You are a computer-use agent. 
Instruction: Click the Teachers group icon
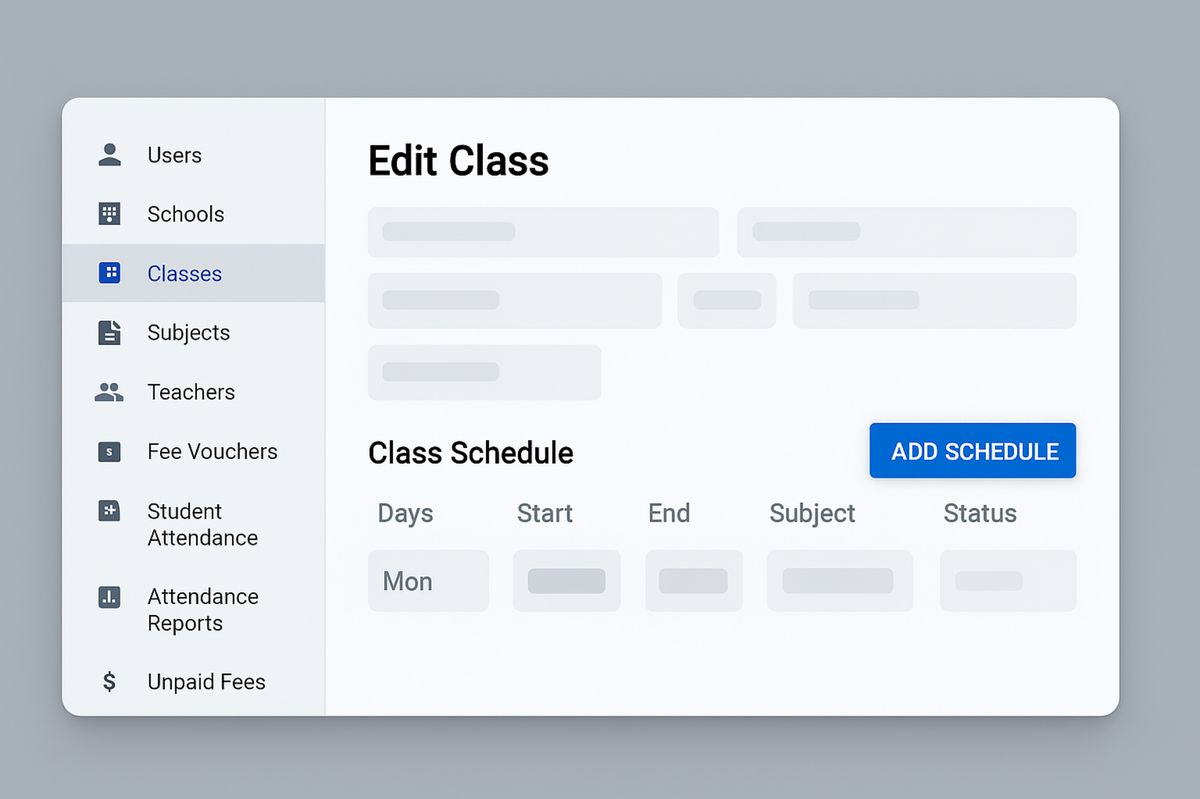click(109, 392)
